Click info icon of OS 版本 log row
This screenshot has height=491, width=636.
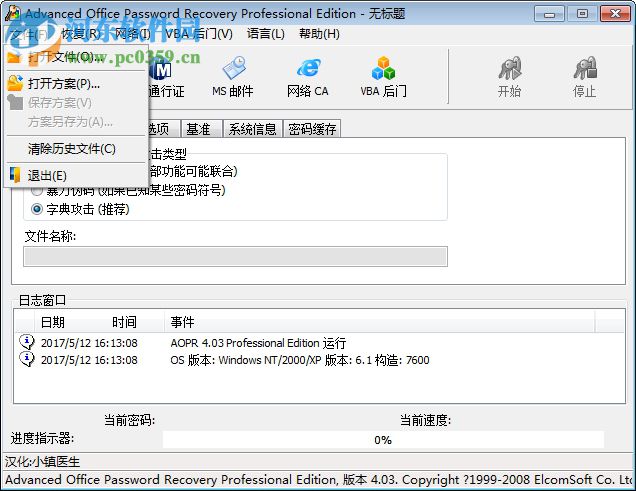pyautogui.click(x=27, y=359)
